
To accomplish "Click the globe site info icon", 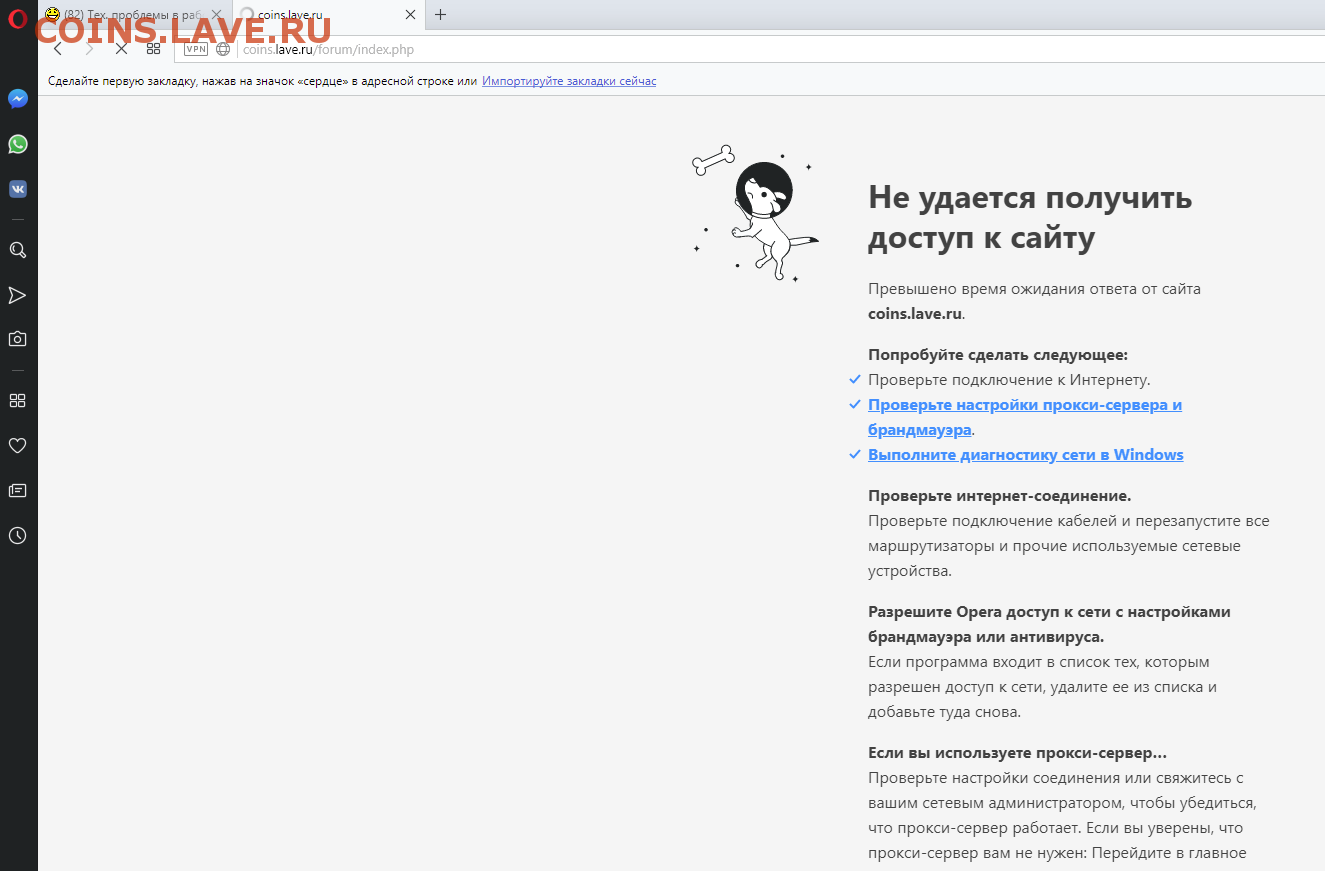I will pos(223,49).
